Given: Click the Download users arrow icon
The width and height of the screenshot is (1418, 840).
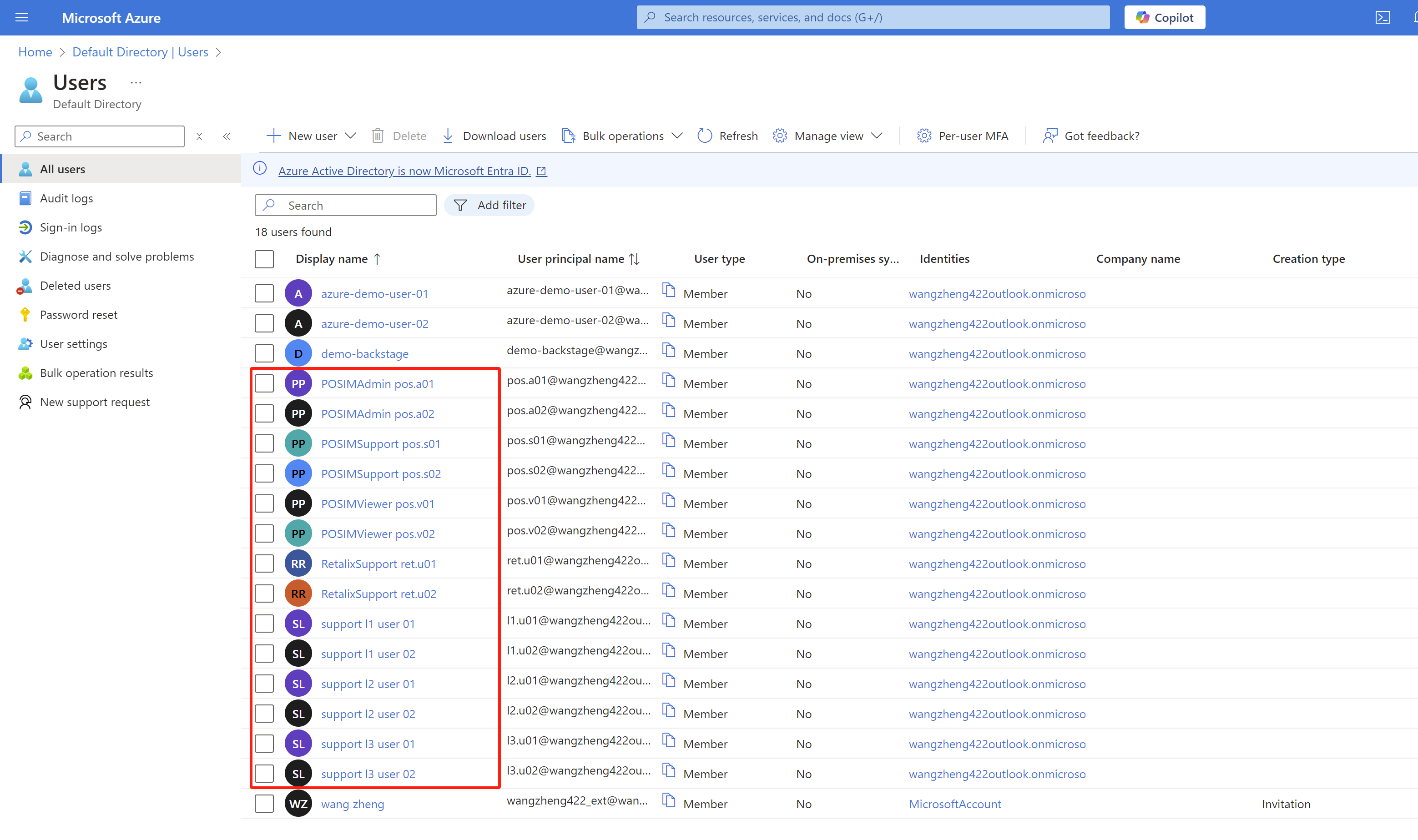Looking at the screenshot, I should (448, 136).
